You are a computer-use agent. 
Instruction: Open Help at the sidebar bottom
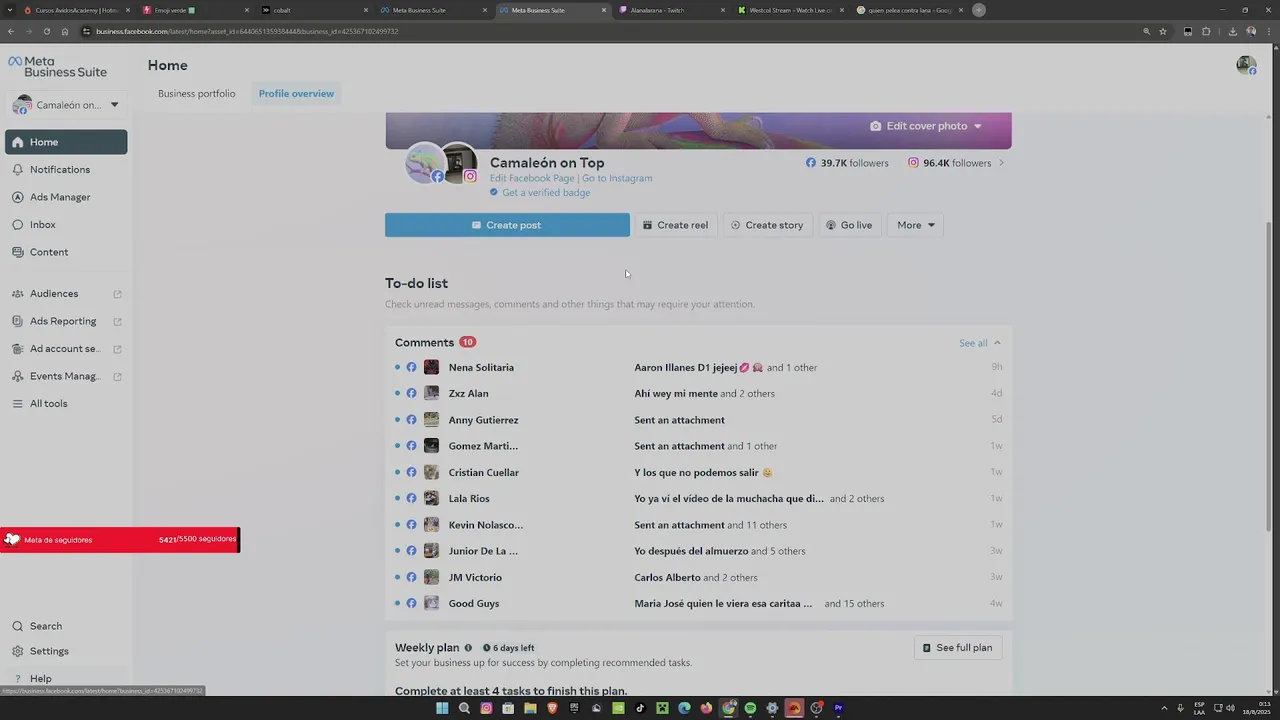coord(66,678)
